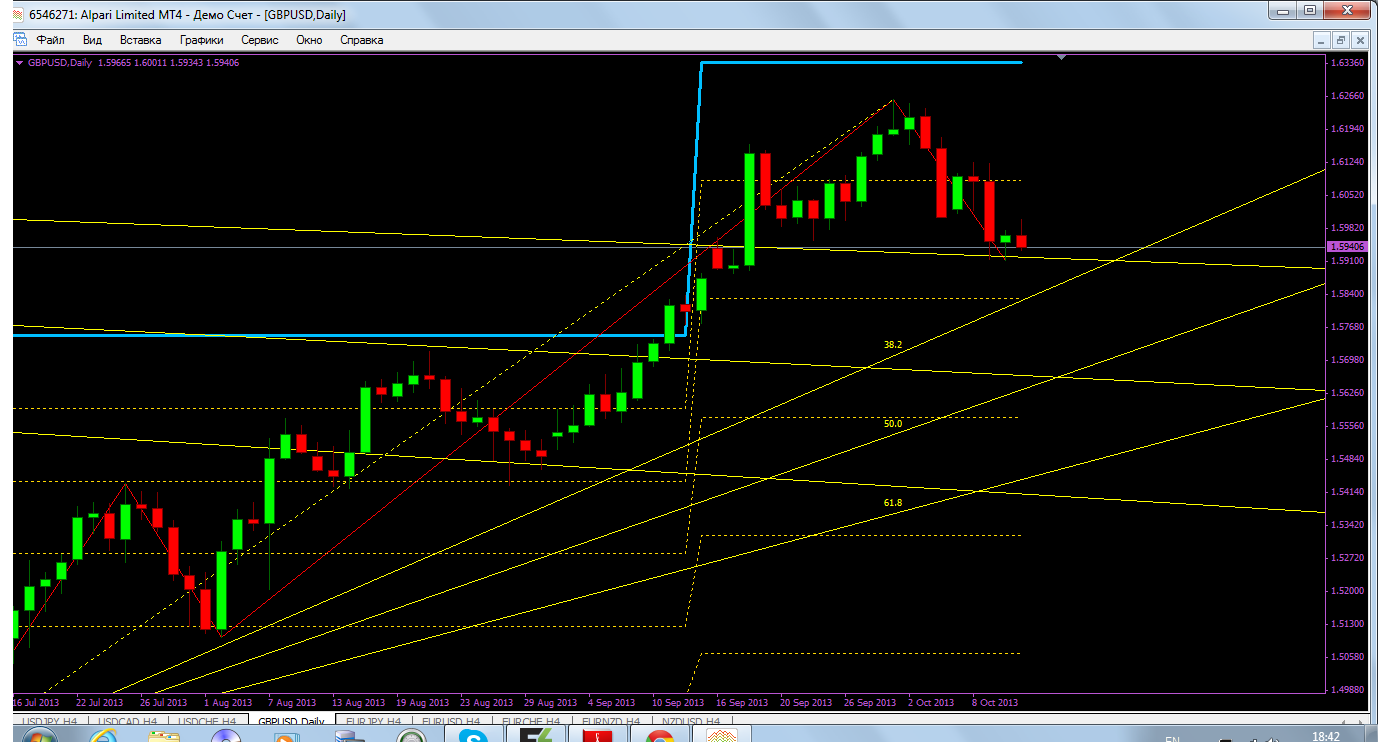
Task: Switch to the EURNZD,H4 chart tab
Action: pyautogui.click(x=611, y=721)
